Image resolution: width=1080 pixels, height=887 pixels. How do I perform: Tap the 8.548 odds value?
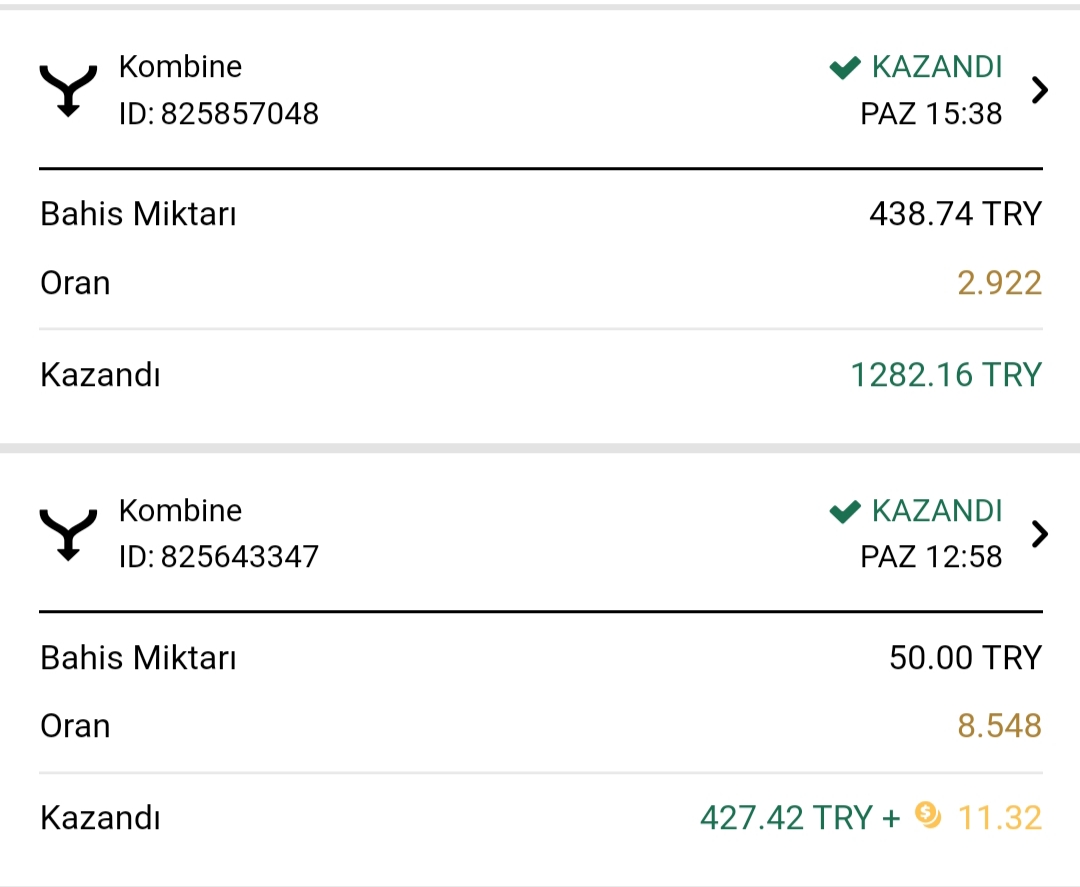click(999, 726)
